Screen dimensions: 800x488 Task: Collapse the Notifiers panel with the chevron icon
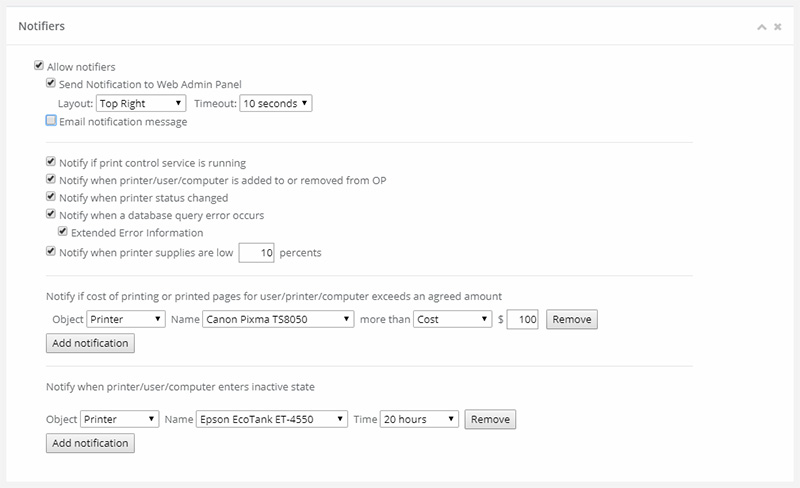click(x=762, y=27)
